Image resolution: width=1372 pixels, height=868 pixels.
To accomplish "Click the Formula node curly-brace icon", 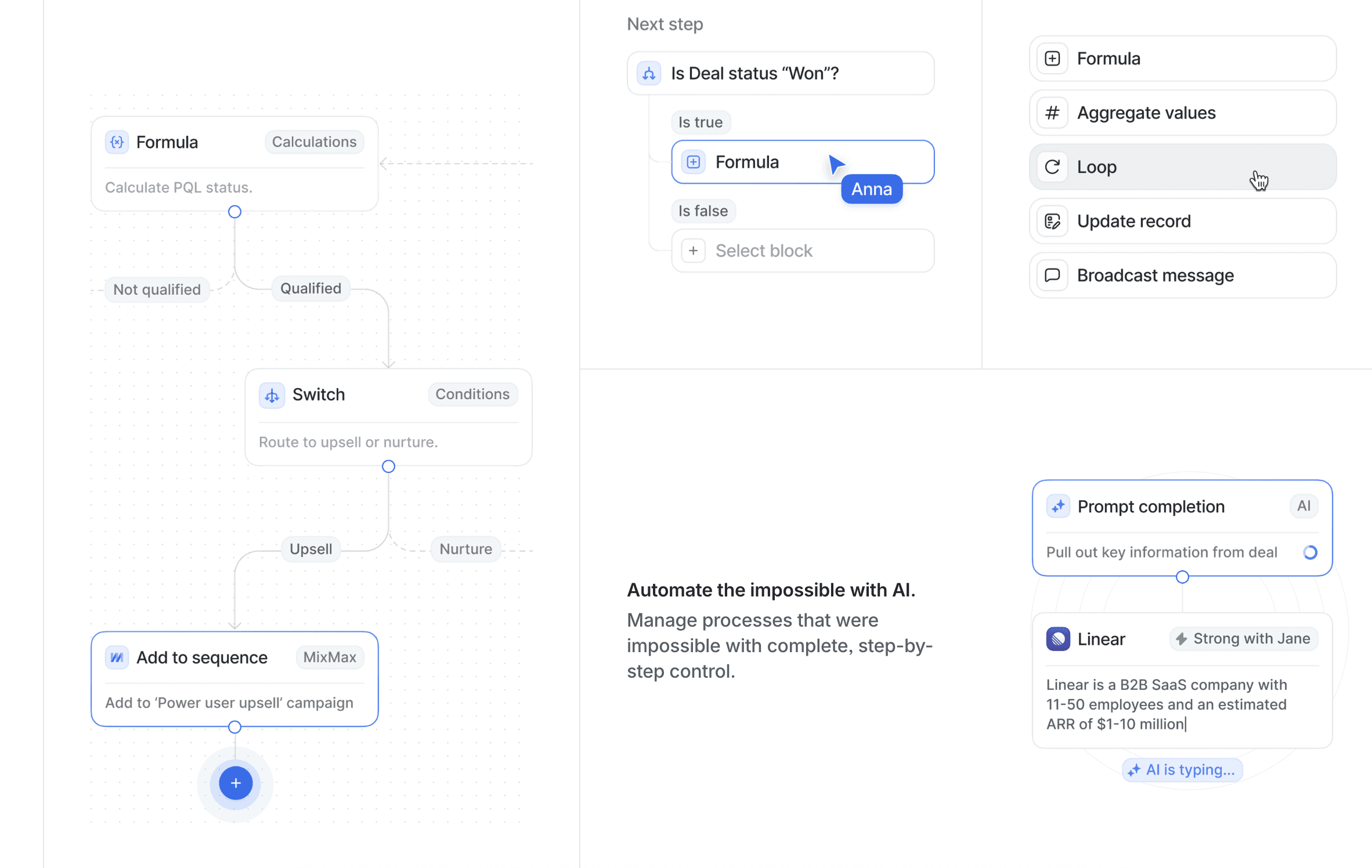I will [x=117, y=142].
